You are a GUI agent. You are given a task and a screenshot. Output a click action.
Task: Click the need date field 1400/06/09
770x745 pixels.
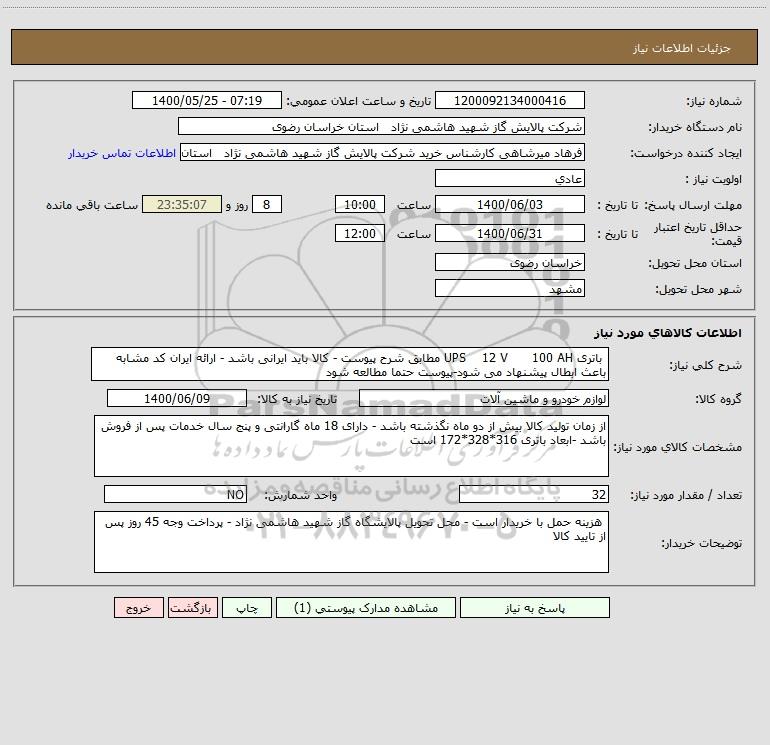pos(177,399)
